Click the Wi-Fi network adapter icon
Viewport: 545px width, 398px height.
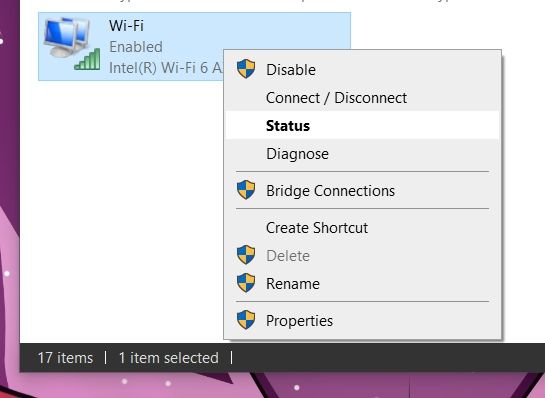coord(72,43)
